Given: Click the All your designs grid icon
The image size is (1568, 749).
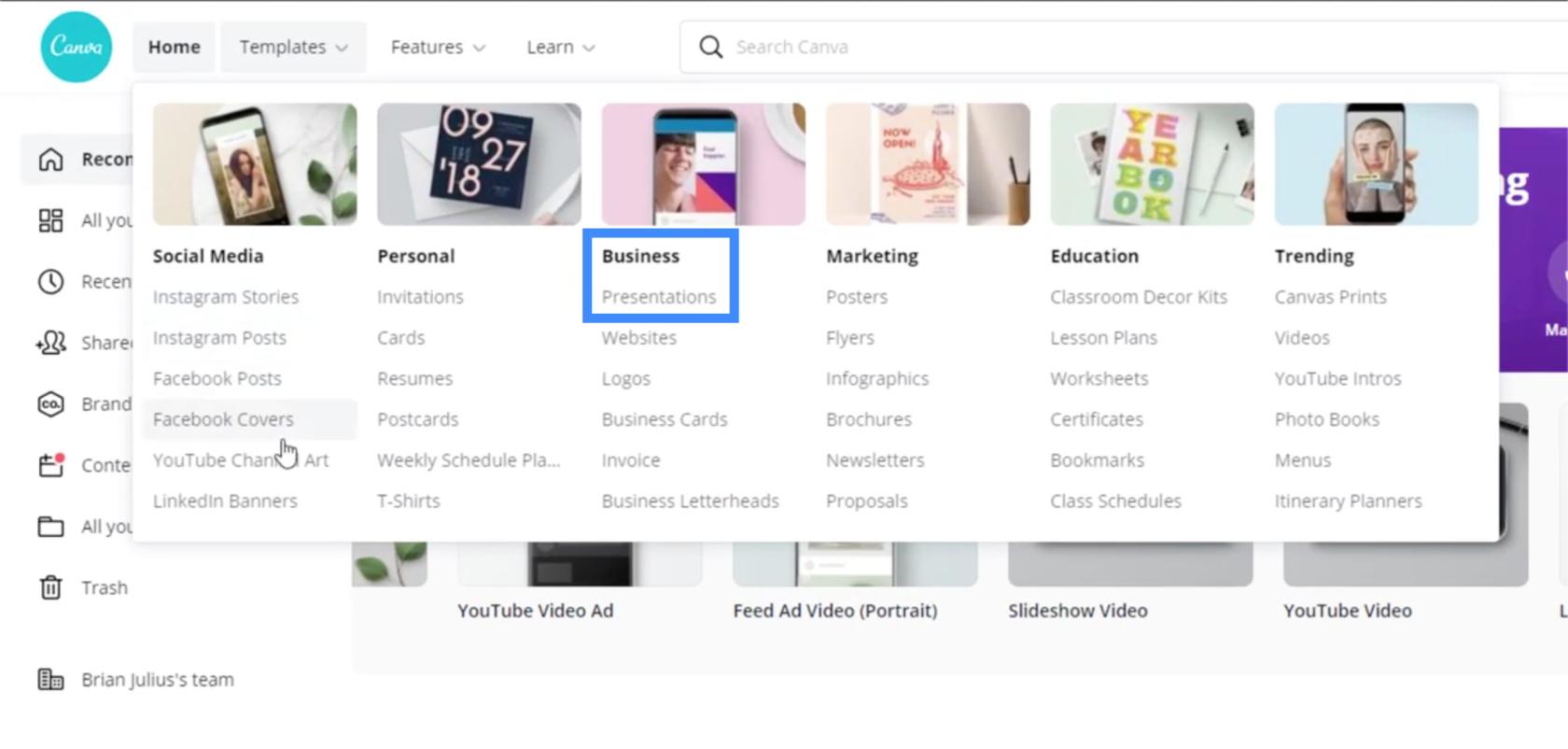Looking at the screenshot, I should [50, 220].
